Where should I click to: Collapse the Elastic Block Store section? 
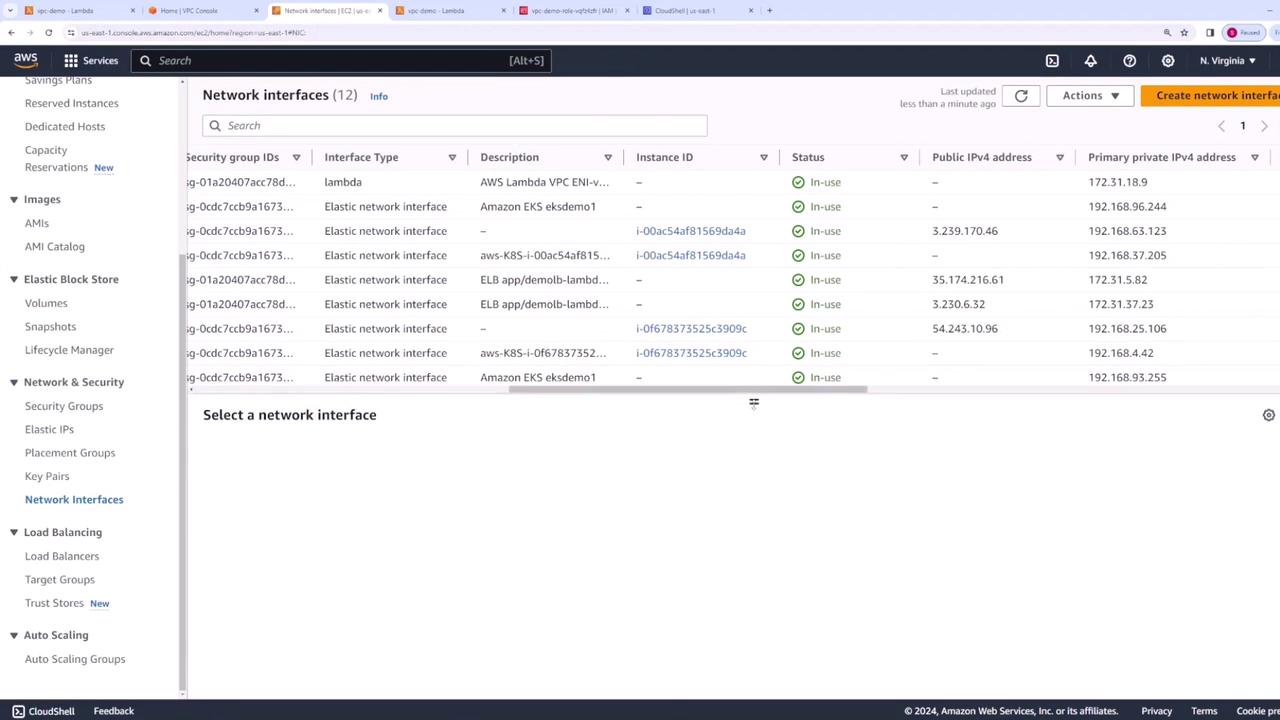click(14, 280)
